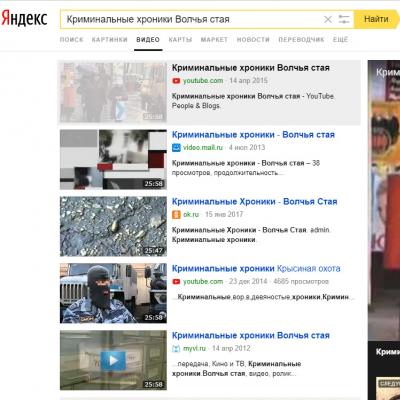Viewport: 400px width, 400px height.
Task: Switch to the Поиск tab
Action: pos(71,40)
